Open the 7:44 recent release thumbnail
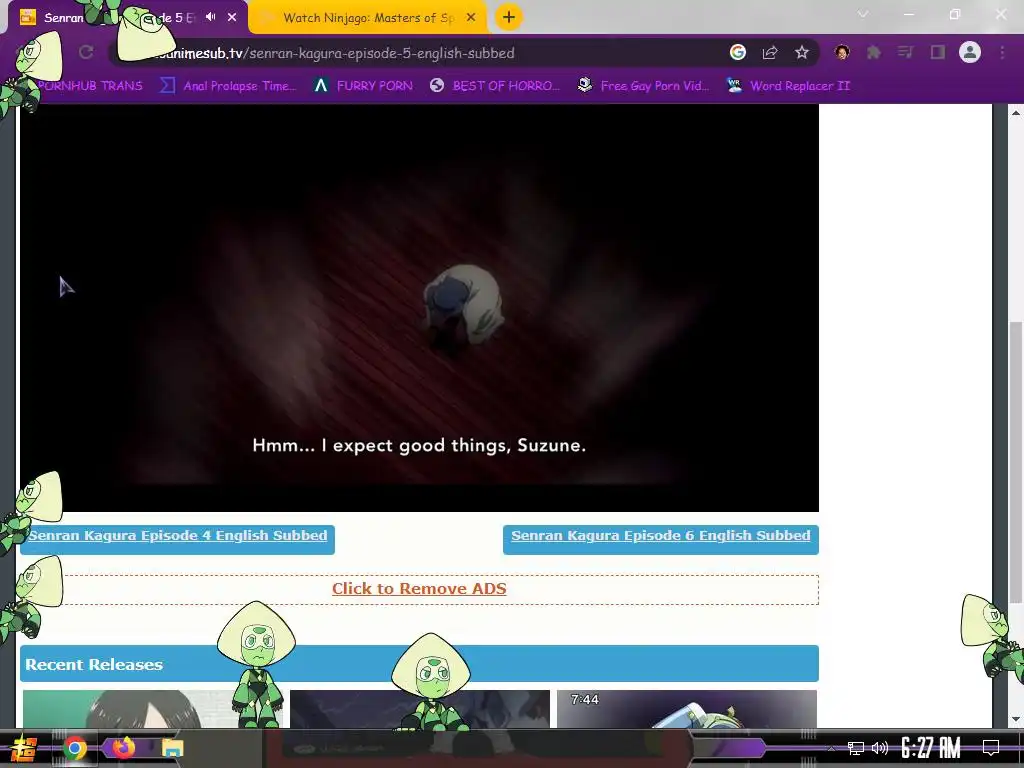The height and width of the screenshot is (768, 1024). [686, 709]
